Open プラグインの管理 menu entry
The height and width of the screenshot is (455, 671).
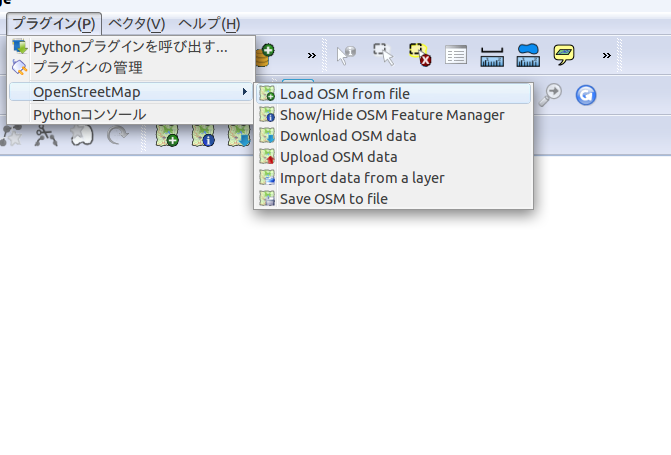tap(131, 67)
